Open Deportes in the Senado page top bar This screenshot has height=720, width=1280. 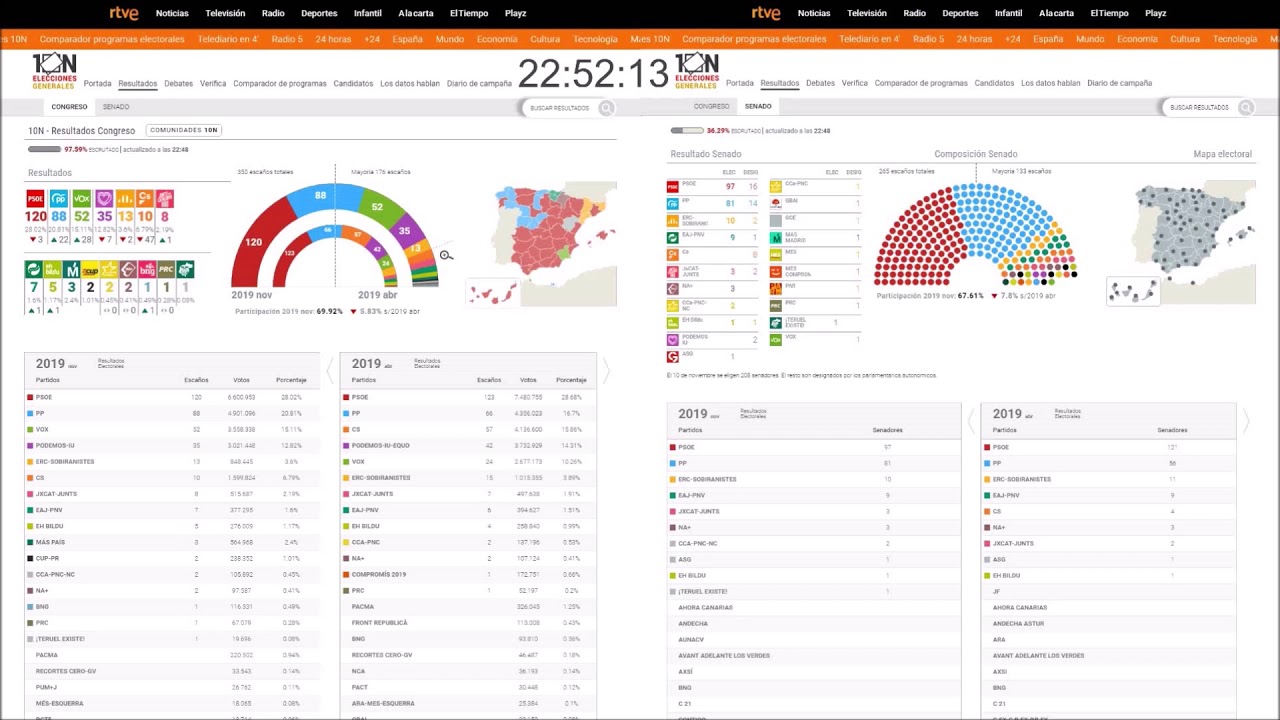click(960, 13)
